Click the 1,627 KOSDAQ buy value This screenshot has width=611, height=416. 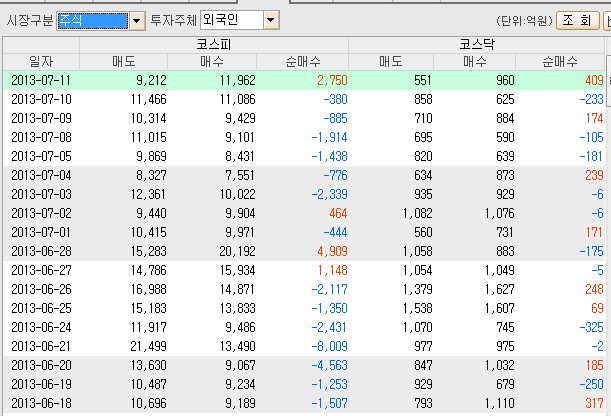click(500, 289)
